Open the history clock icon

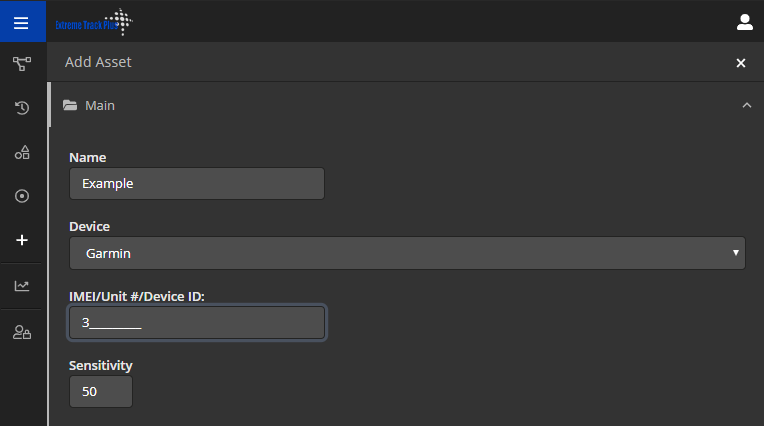22,107
